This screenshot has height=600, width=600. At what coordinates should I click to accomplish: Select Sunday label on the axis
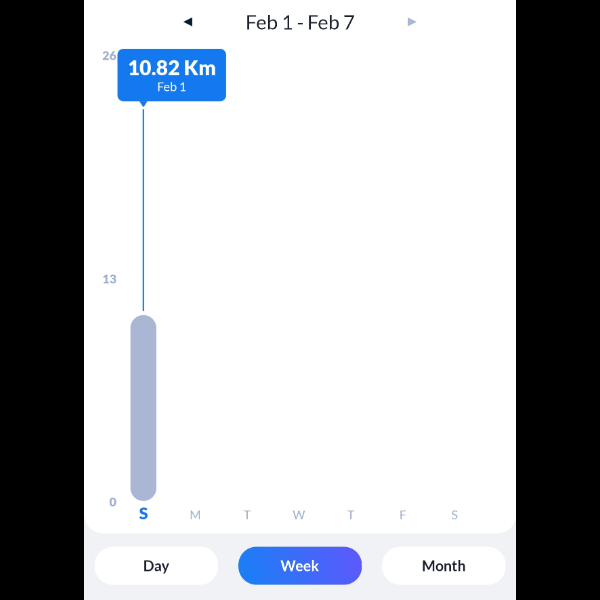click(143, 514)
